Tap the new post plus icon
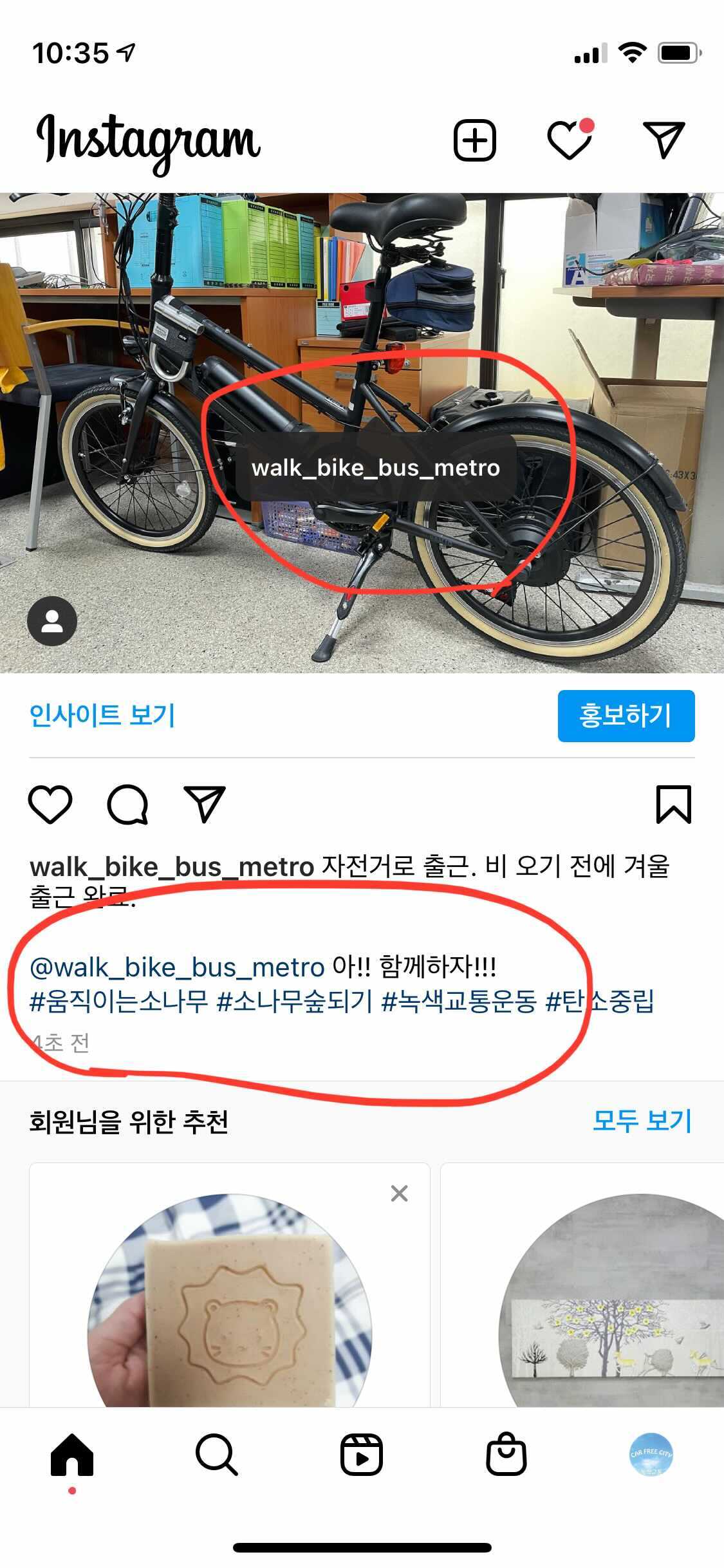 pos(475,140)
